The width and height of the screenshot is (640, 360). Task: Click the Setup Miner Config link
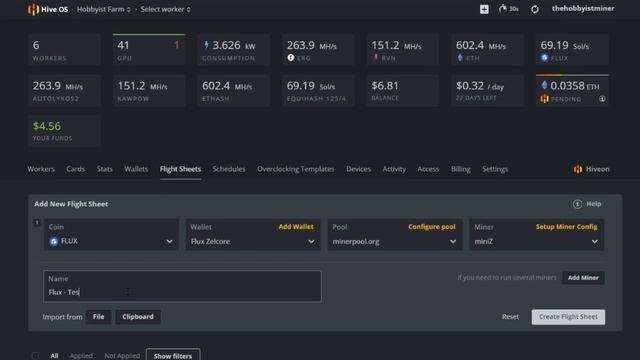[566, 227]
